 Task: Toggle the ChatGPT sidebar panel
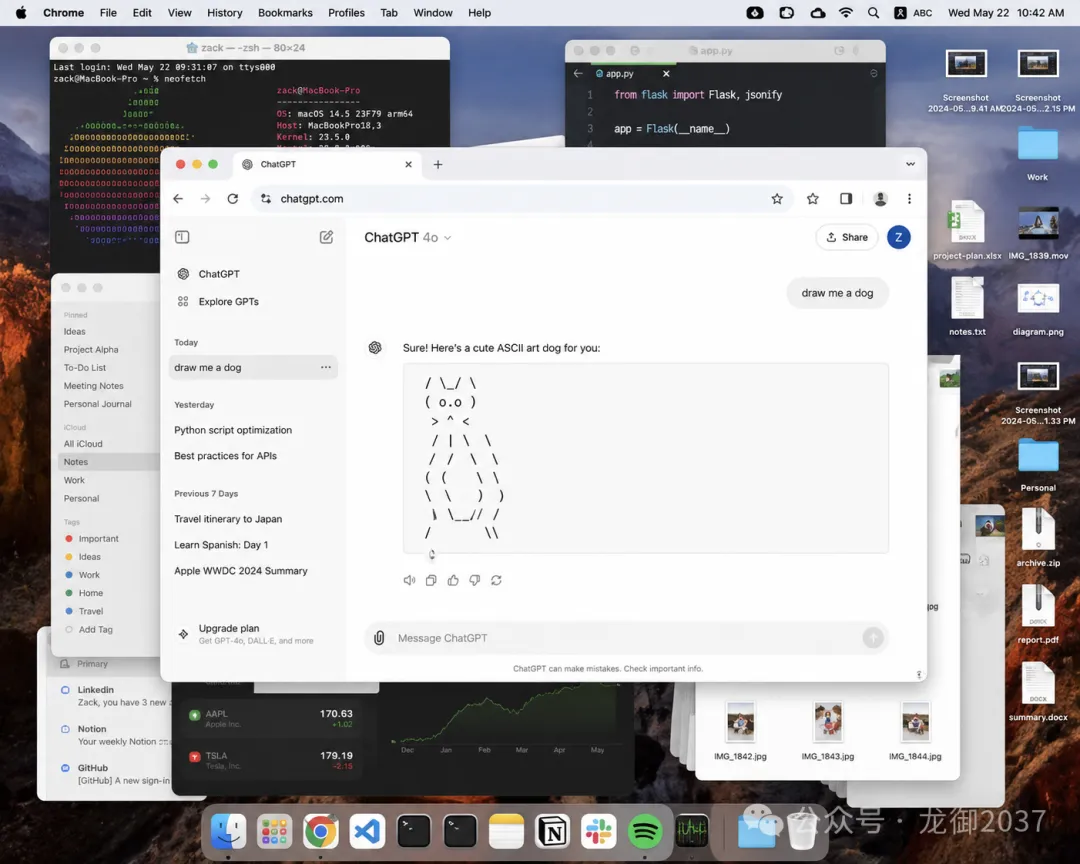[x=182, y=237]
